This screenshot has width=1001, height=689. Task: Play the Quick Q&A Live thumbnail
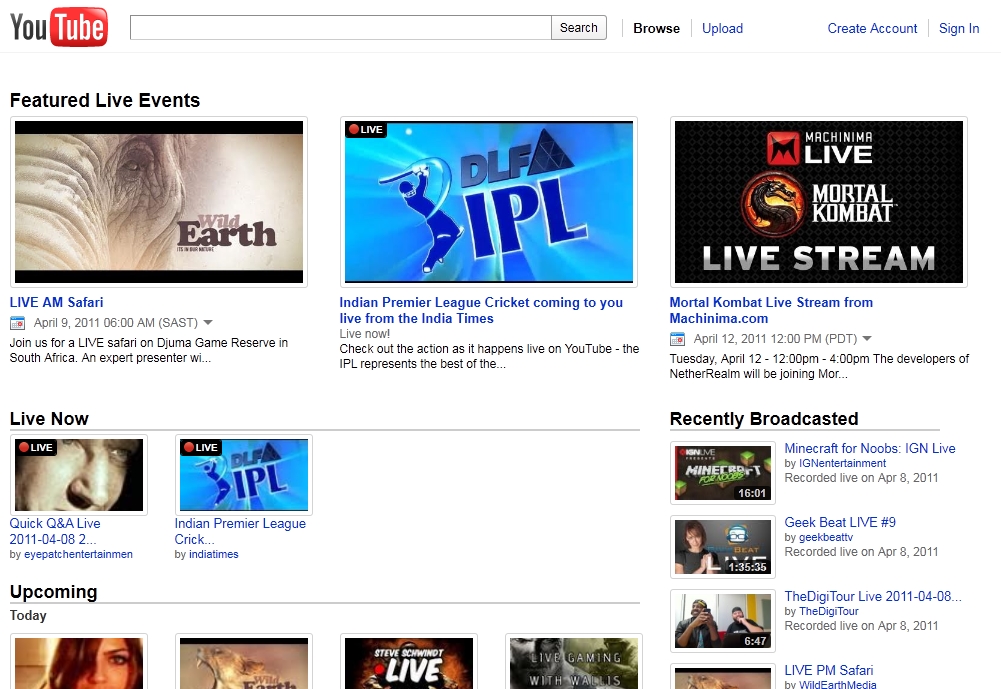coord(79,475)
